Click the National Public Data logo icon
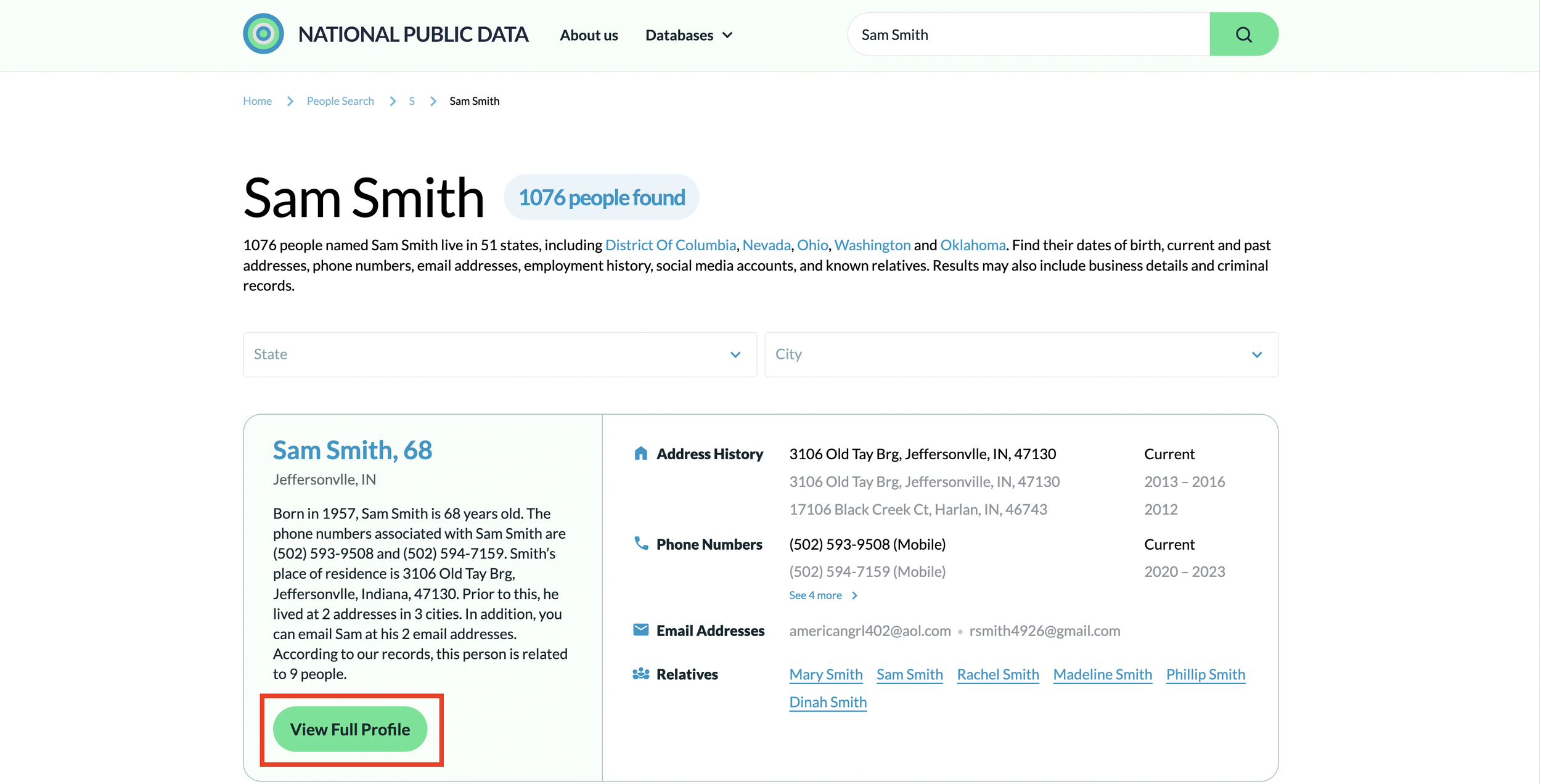The image size is (1541, 784). 263,34
